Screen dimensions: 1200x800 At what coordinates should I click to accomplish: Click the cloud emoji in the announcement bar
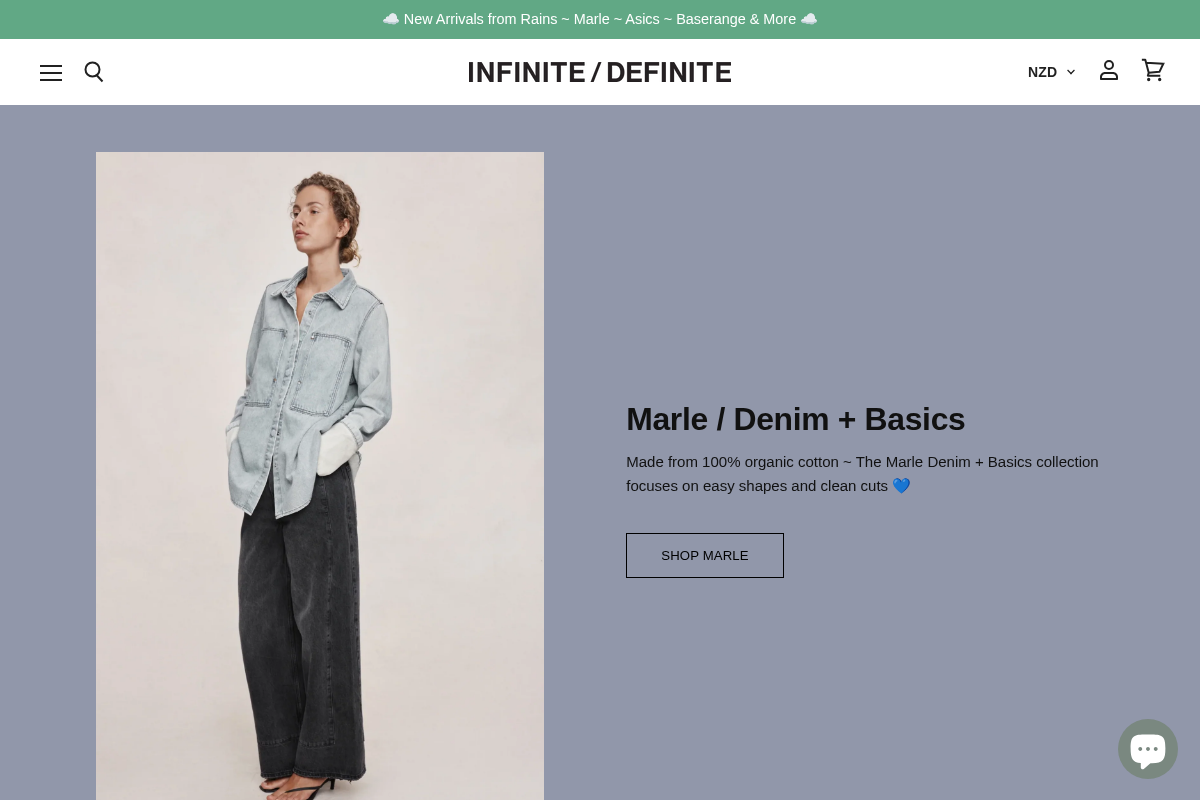tap(391, 19)
